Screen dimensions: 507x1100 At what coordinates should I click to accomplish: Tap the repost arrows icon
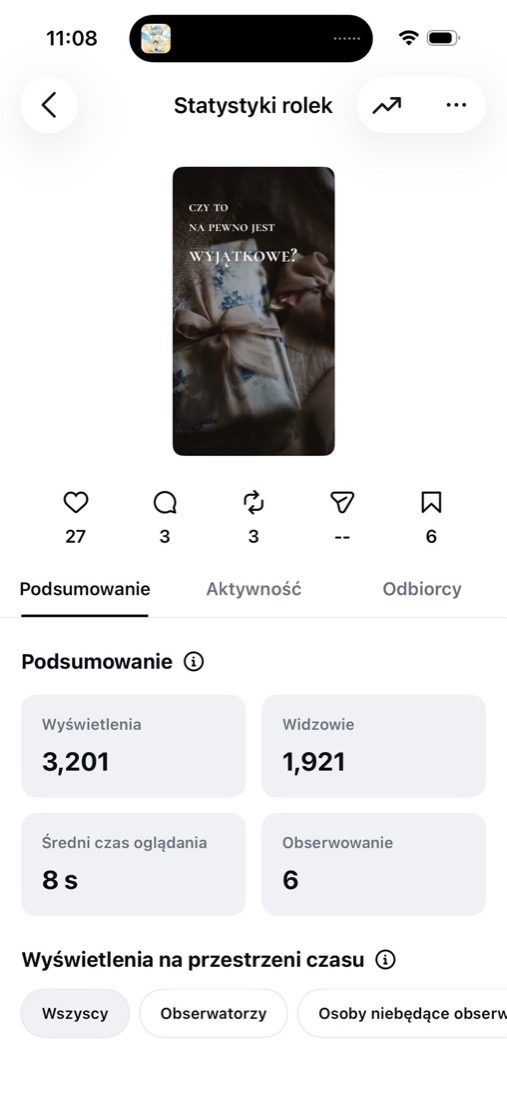pyautogui.click(x=253, y=502)
